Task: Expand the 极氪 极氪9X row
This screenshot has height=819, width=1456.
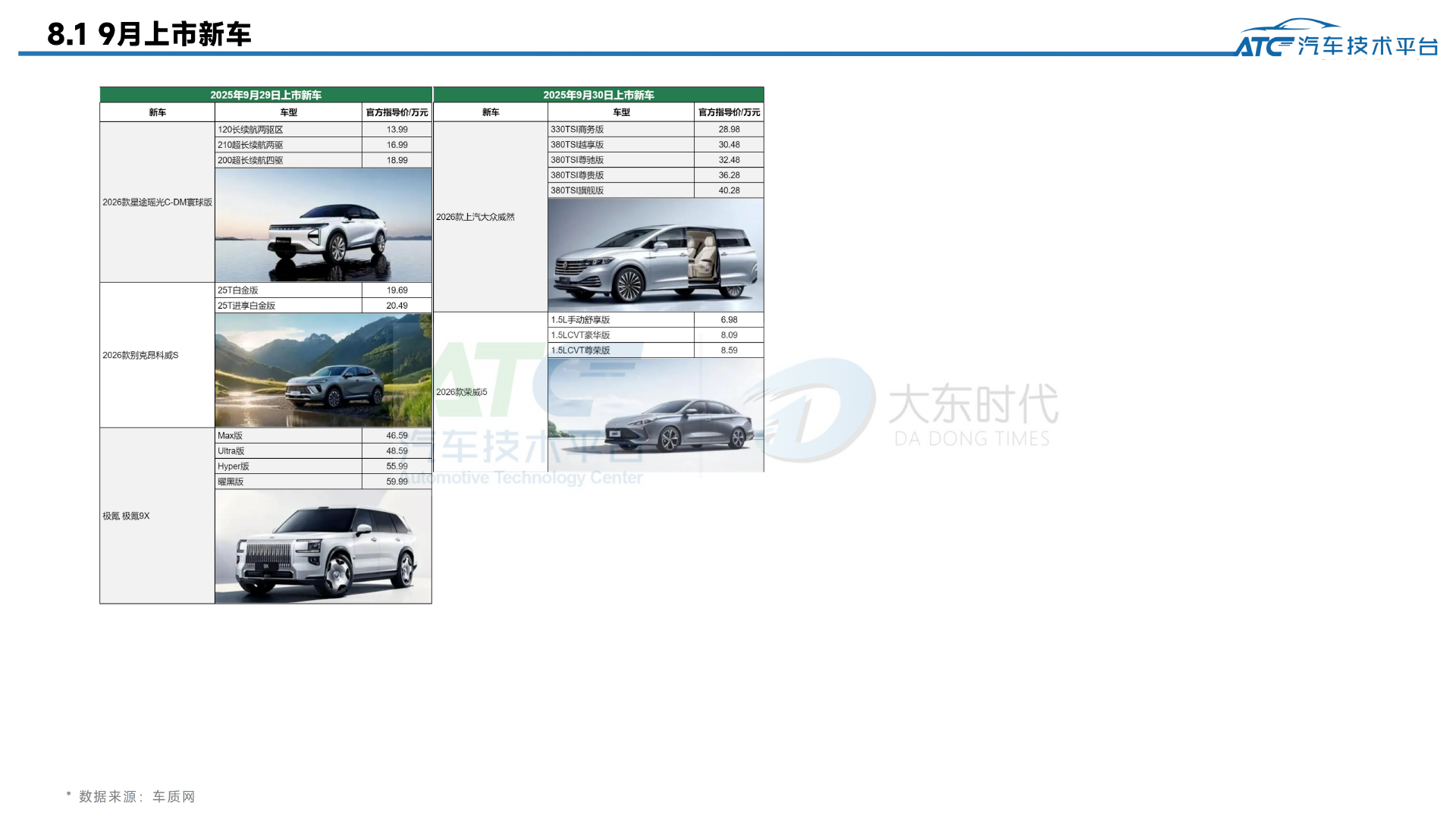Action: pos(125,516)
